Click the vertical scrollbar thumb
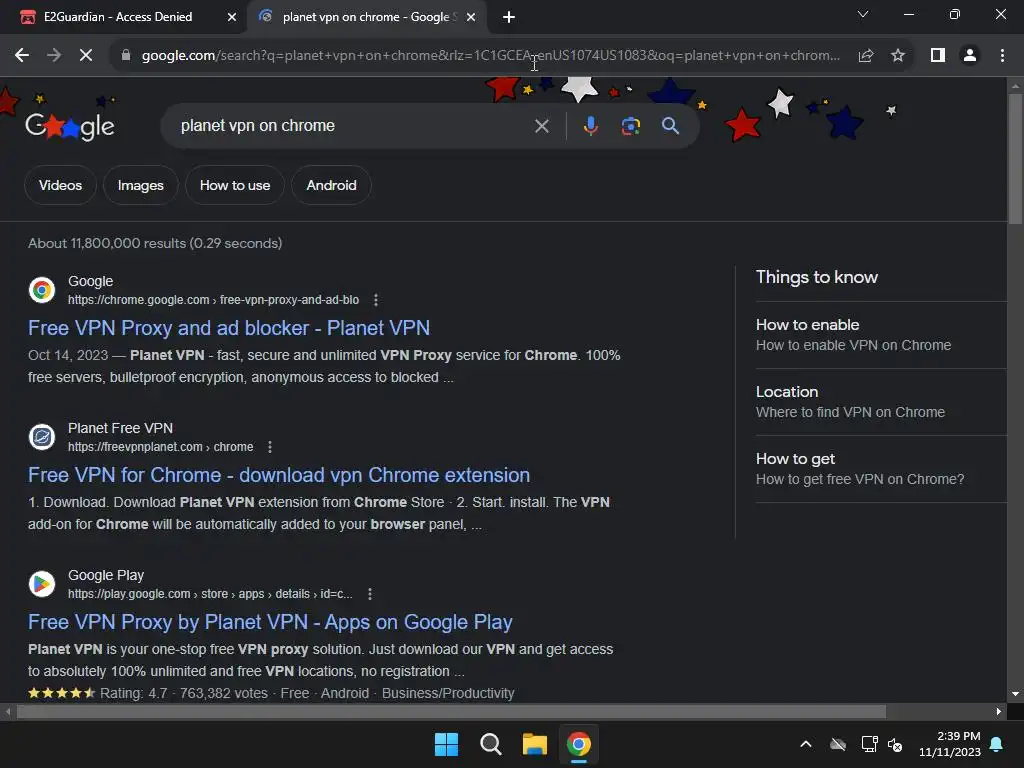1024x768 pixels. point(1015,159)
